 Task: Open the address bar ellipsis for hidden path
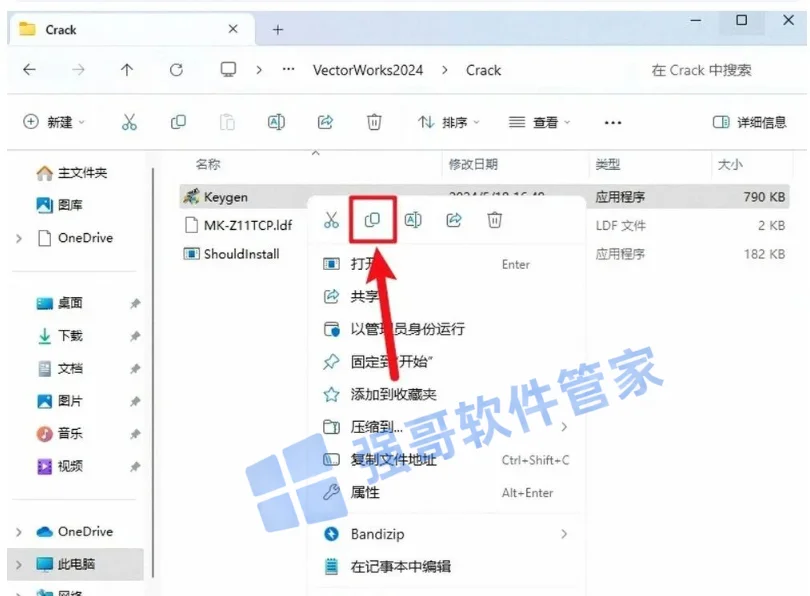click(289, 69)
